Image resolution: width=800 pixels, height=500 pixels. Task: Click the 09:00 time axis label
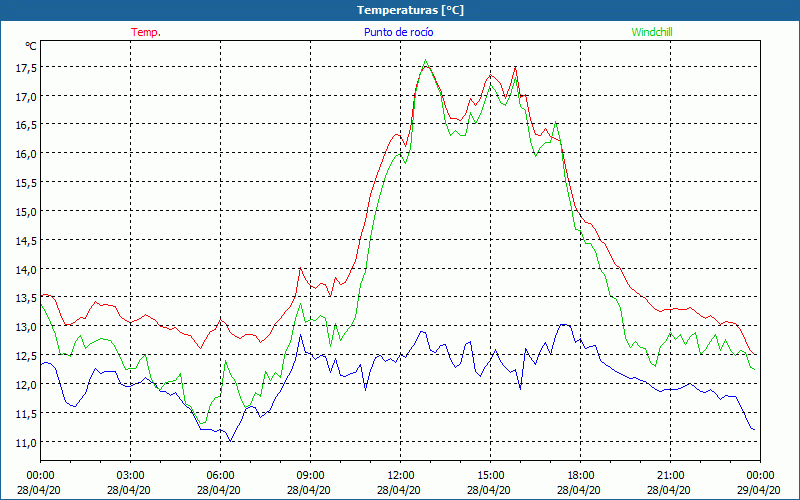click(310, 476)
